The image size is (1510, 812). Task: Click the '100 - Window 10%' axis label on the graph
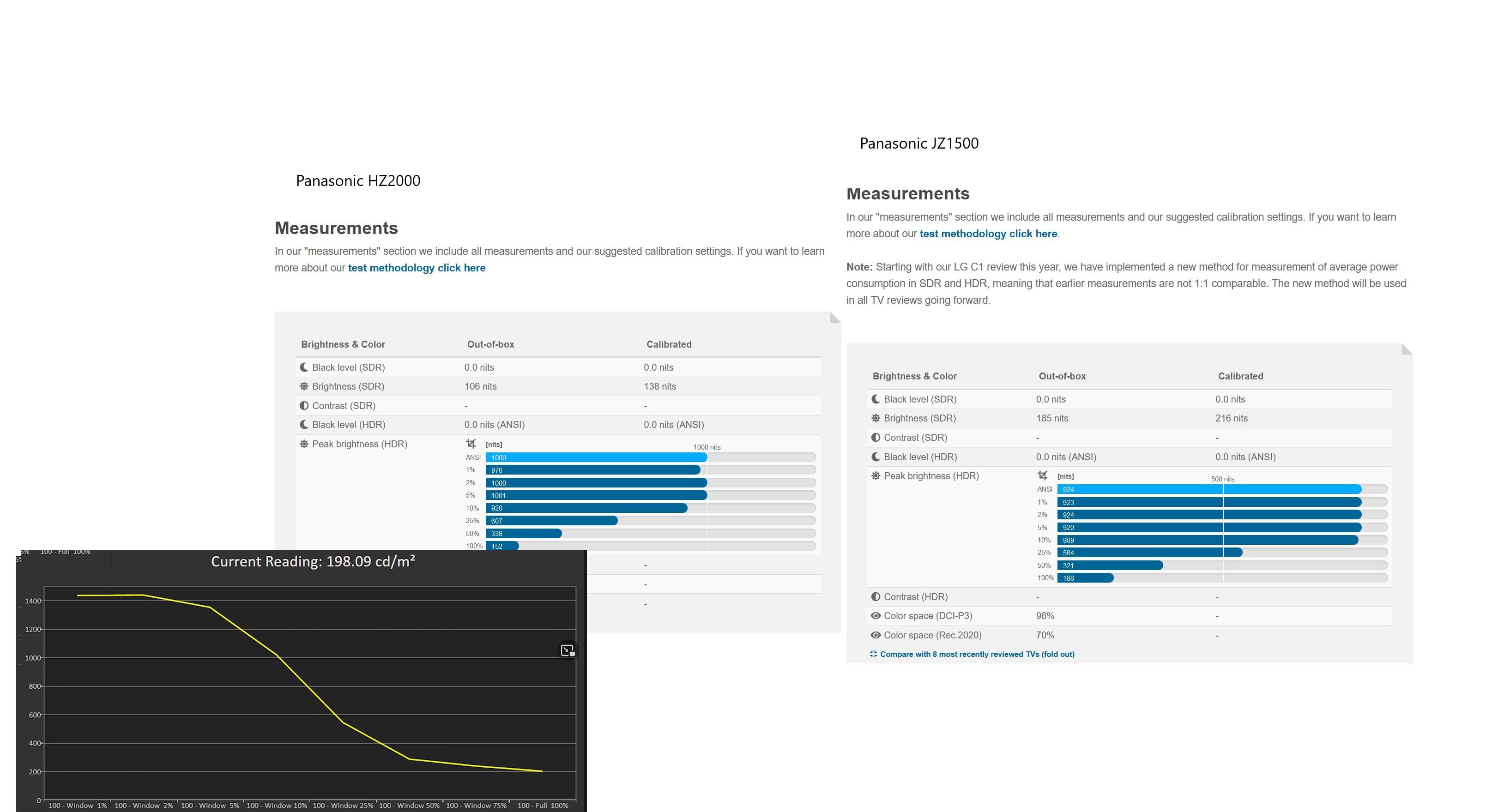click(277, 806)
